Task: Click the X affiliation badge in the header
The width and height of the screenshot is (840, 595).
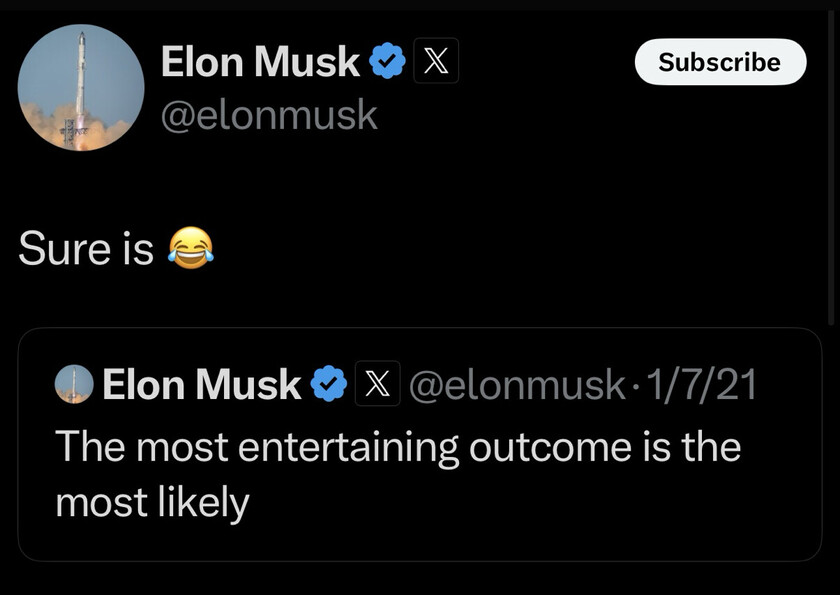Action: [x=436, y=61]
